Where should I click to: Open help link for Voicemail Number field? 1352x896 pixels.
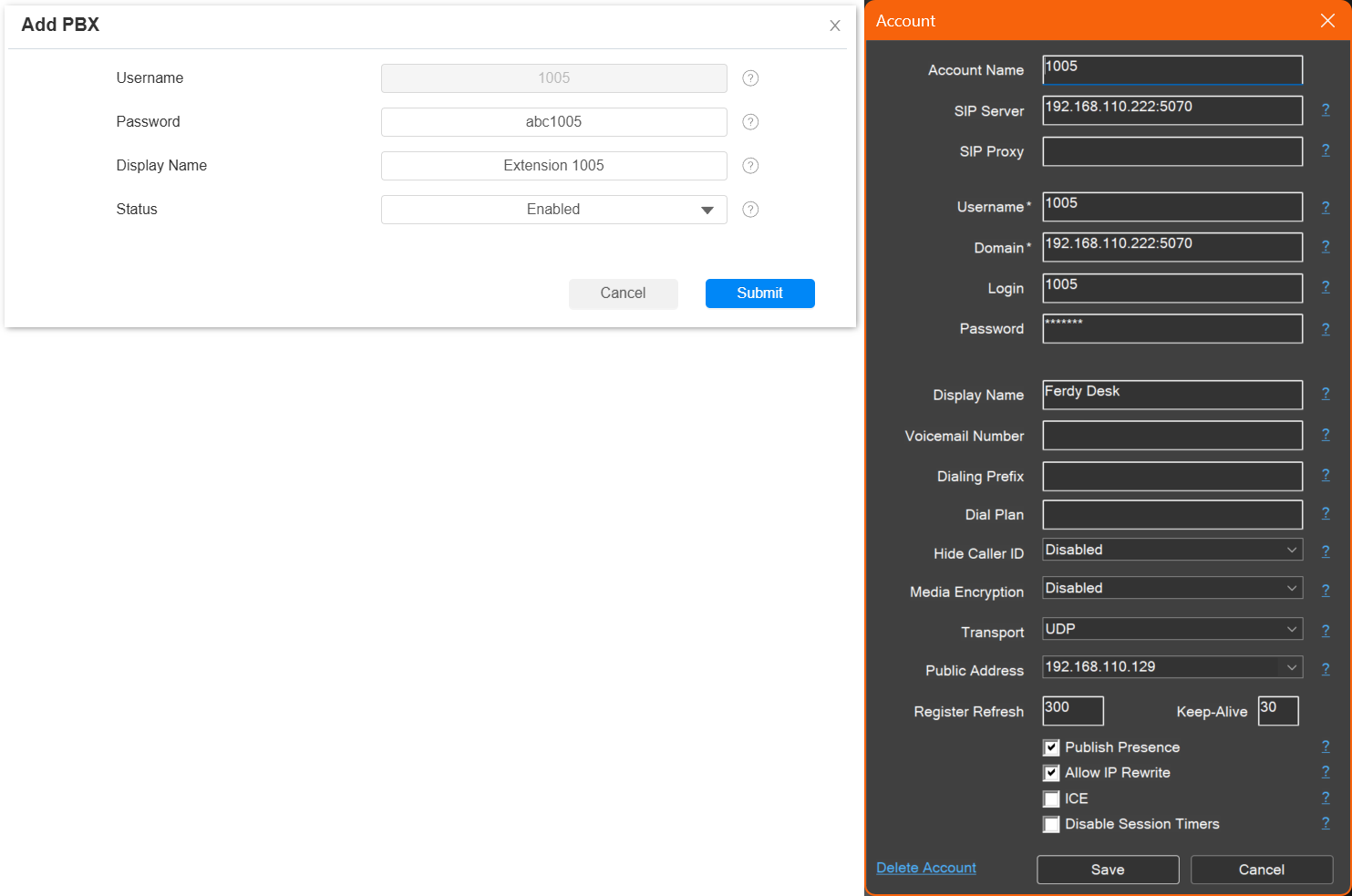[1326, 435]
